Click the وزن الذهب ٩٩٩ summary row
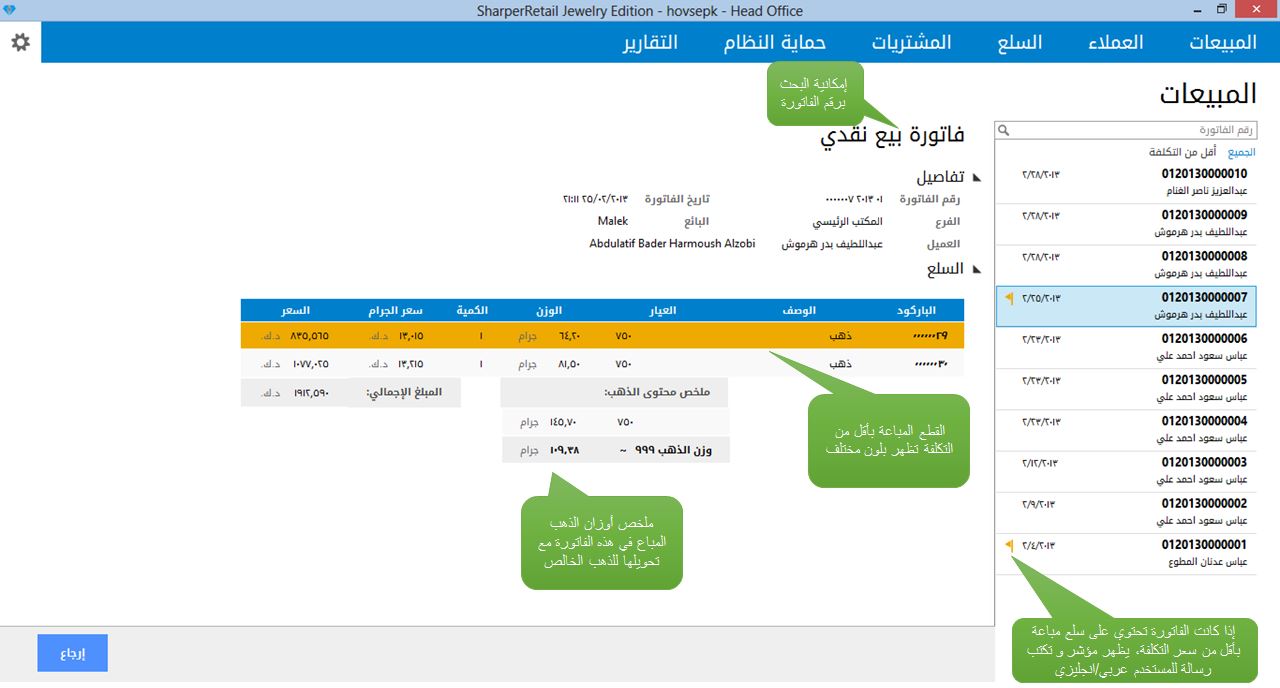 click(x=615, y=450)
